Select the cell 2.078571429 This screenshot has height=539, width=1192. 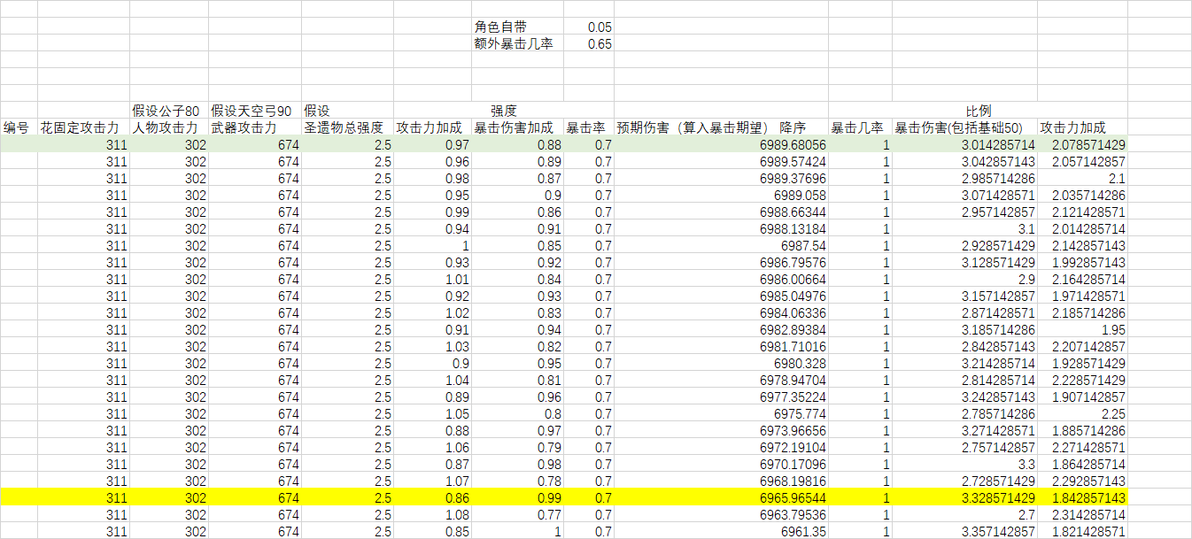[1082, 144]
